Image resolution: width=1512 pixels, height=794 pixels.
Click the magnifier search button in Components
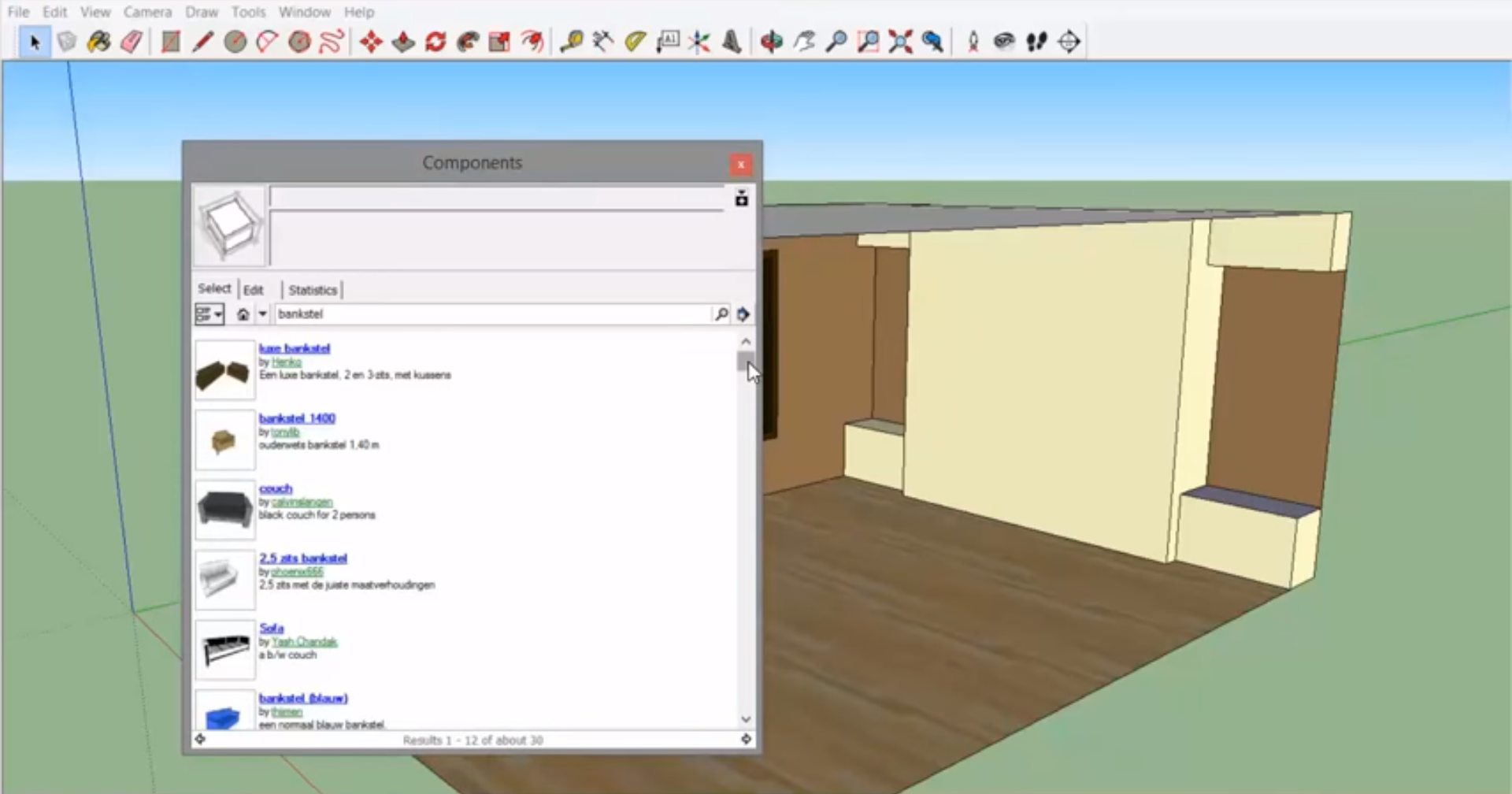click(721, 314)
